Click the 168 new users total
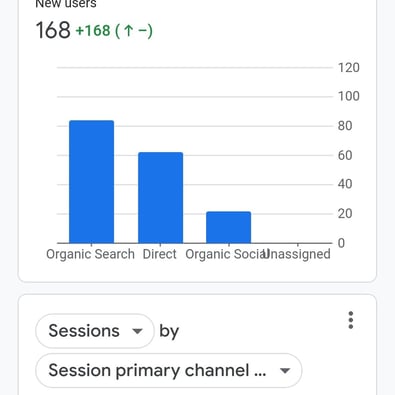The height and width of the screenshot is (395, 395). (x=53, y=30)
